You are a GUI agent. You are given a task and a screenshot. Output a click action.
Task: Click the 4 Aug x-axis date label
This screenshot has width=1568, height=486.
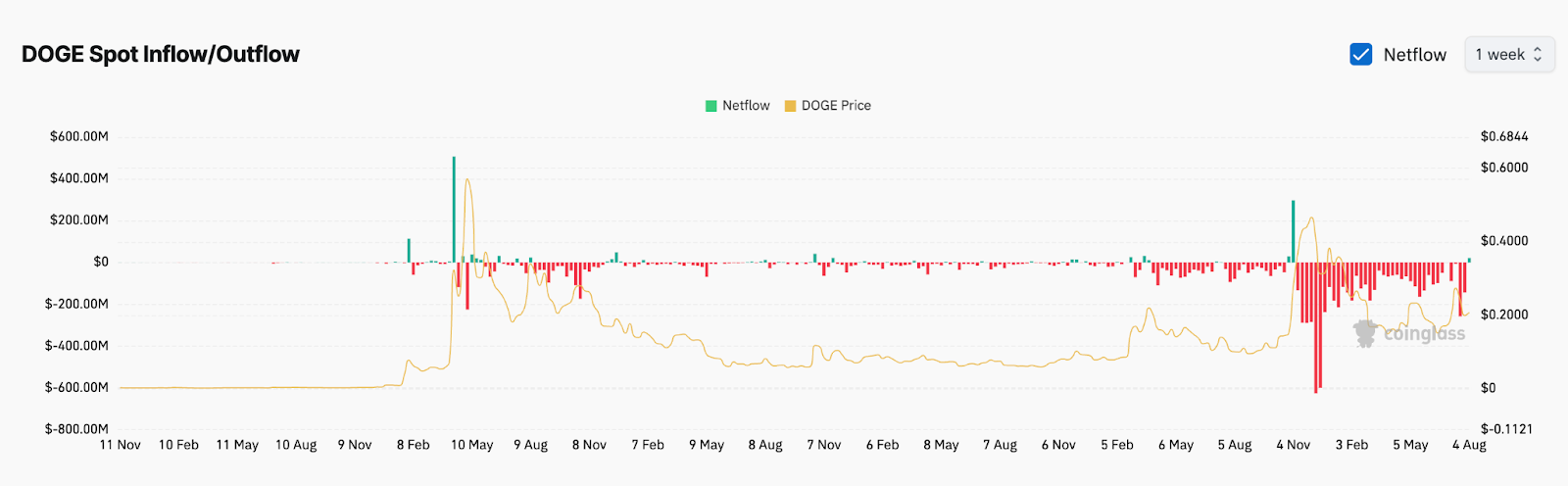[1469, 445]
